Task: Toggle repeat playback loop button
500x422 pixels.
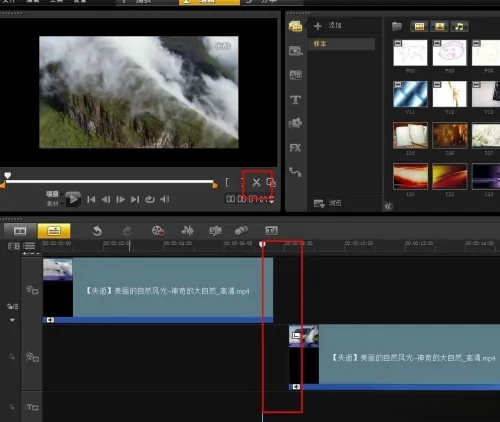Action: pos(150,199)
